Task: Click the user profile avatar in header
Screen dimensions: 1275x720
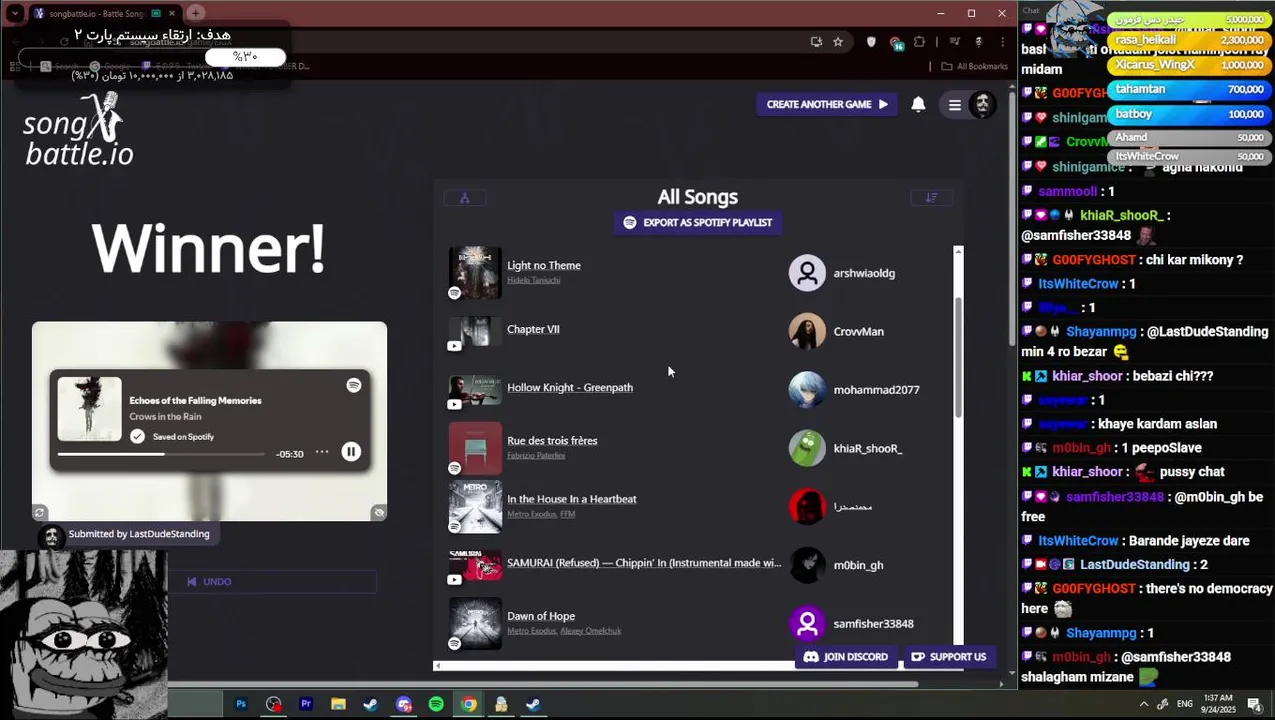Action: coord(982,104)
